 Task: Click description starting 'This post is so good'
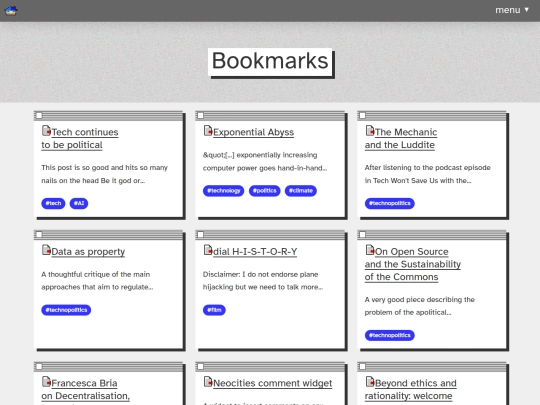pos(104,174)
